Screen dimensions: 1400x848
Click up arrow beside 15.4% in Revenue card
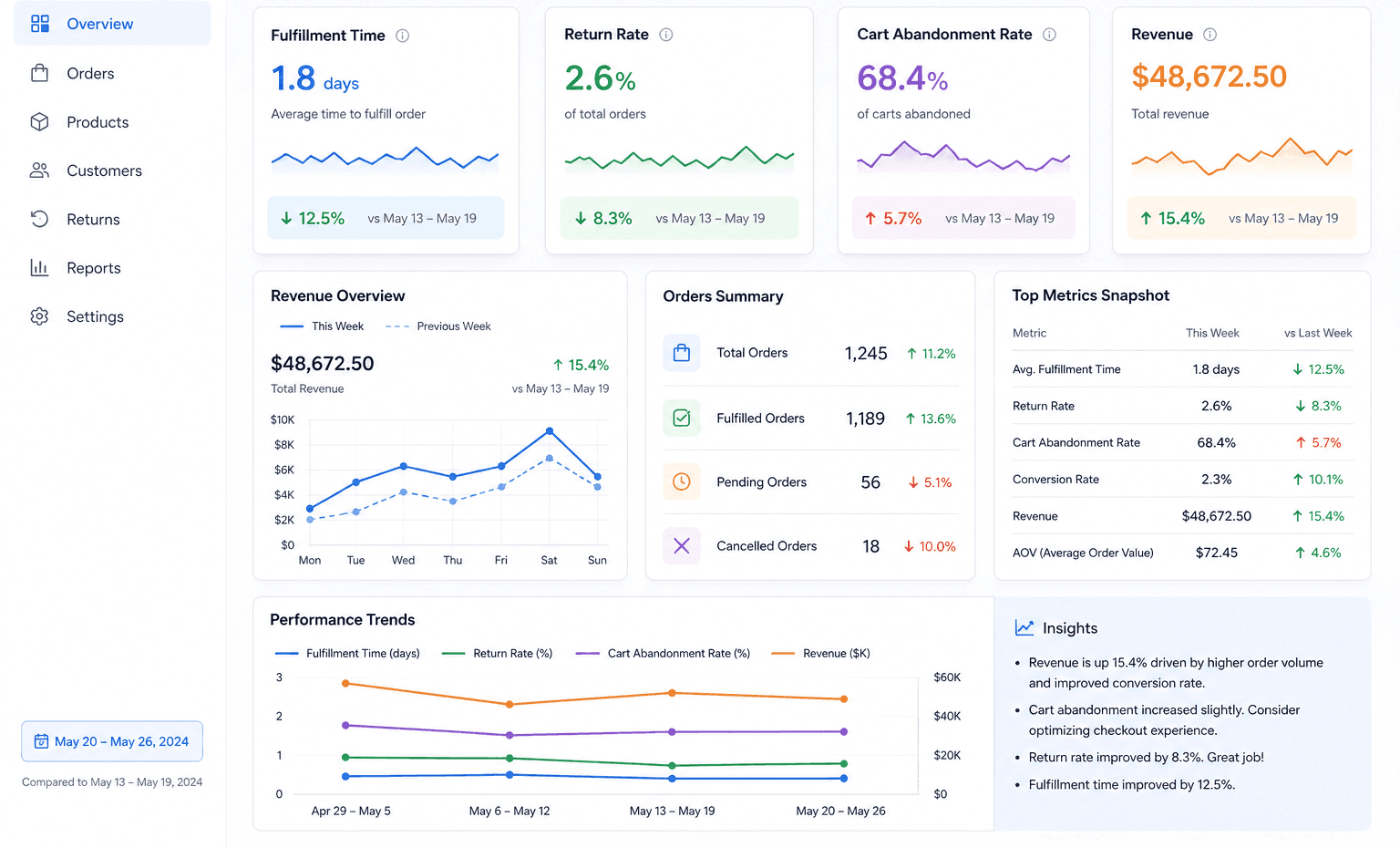coord(1146,219)
